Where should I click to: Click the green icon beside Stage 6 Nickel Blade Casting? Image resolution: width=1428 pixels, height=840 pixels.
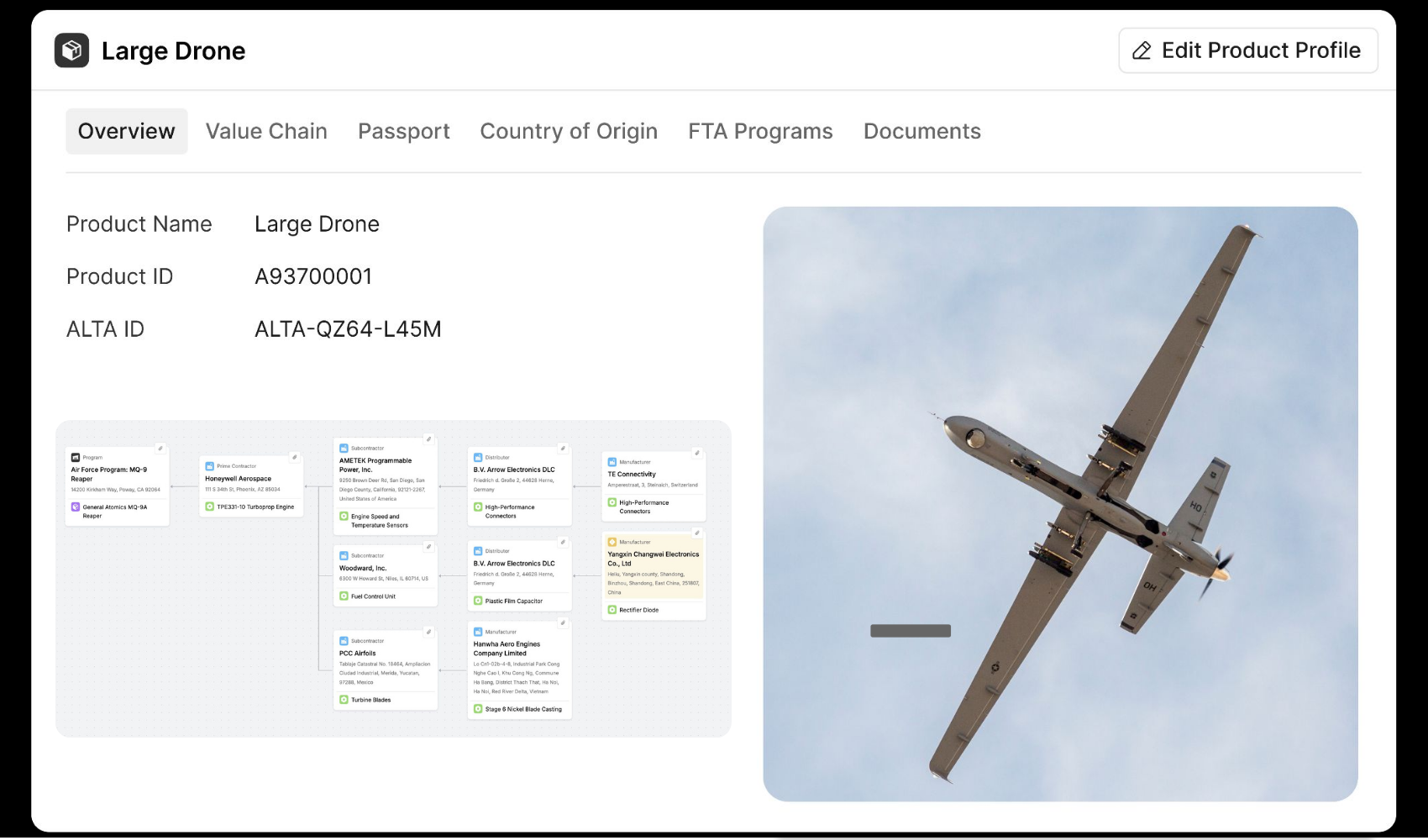[478, 709]
